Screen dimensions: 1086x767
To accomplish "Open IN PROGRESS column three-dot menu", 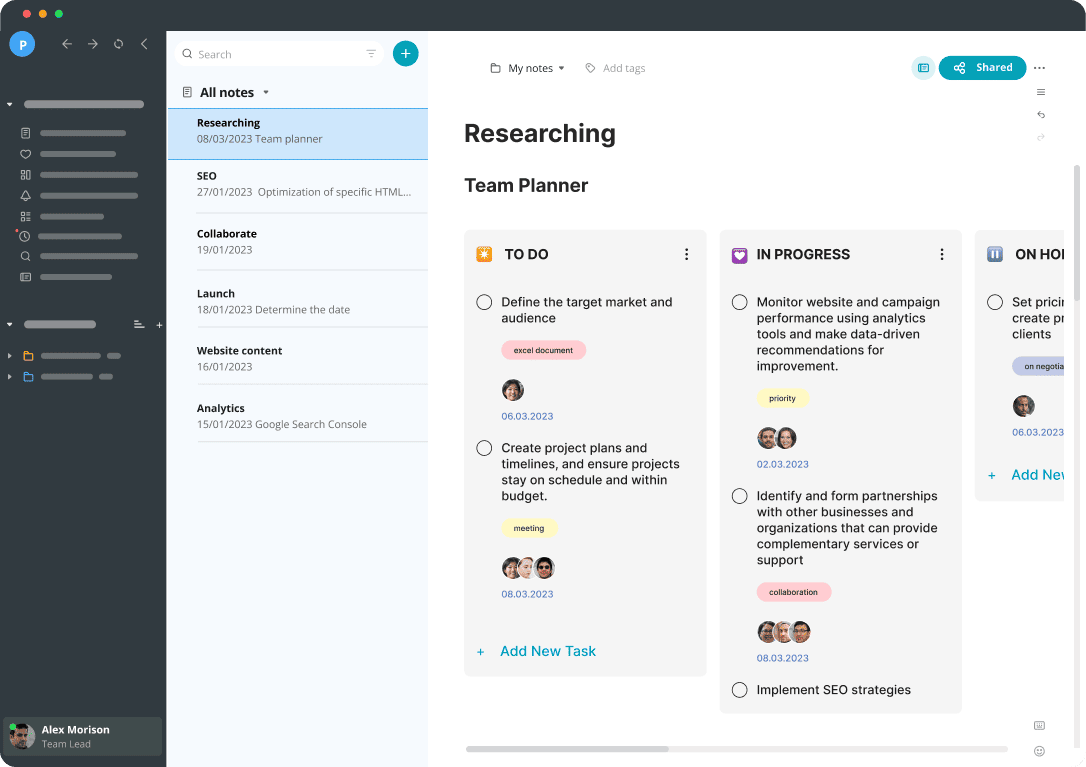I will (x=941, y=255).
